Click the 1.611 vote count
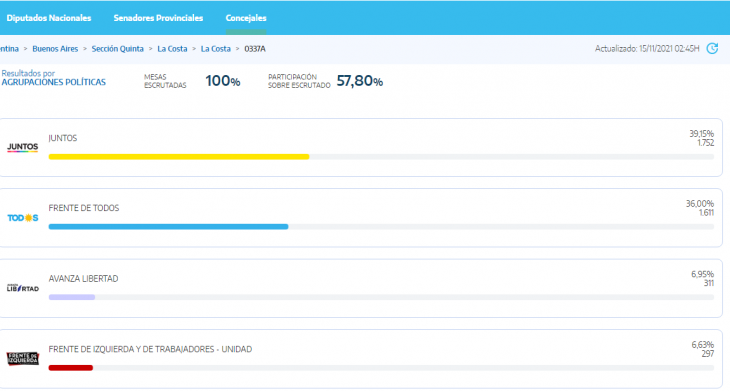 706,213
